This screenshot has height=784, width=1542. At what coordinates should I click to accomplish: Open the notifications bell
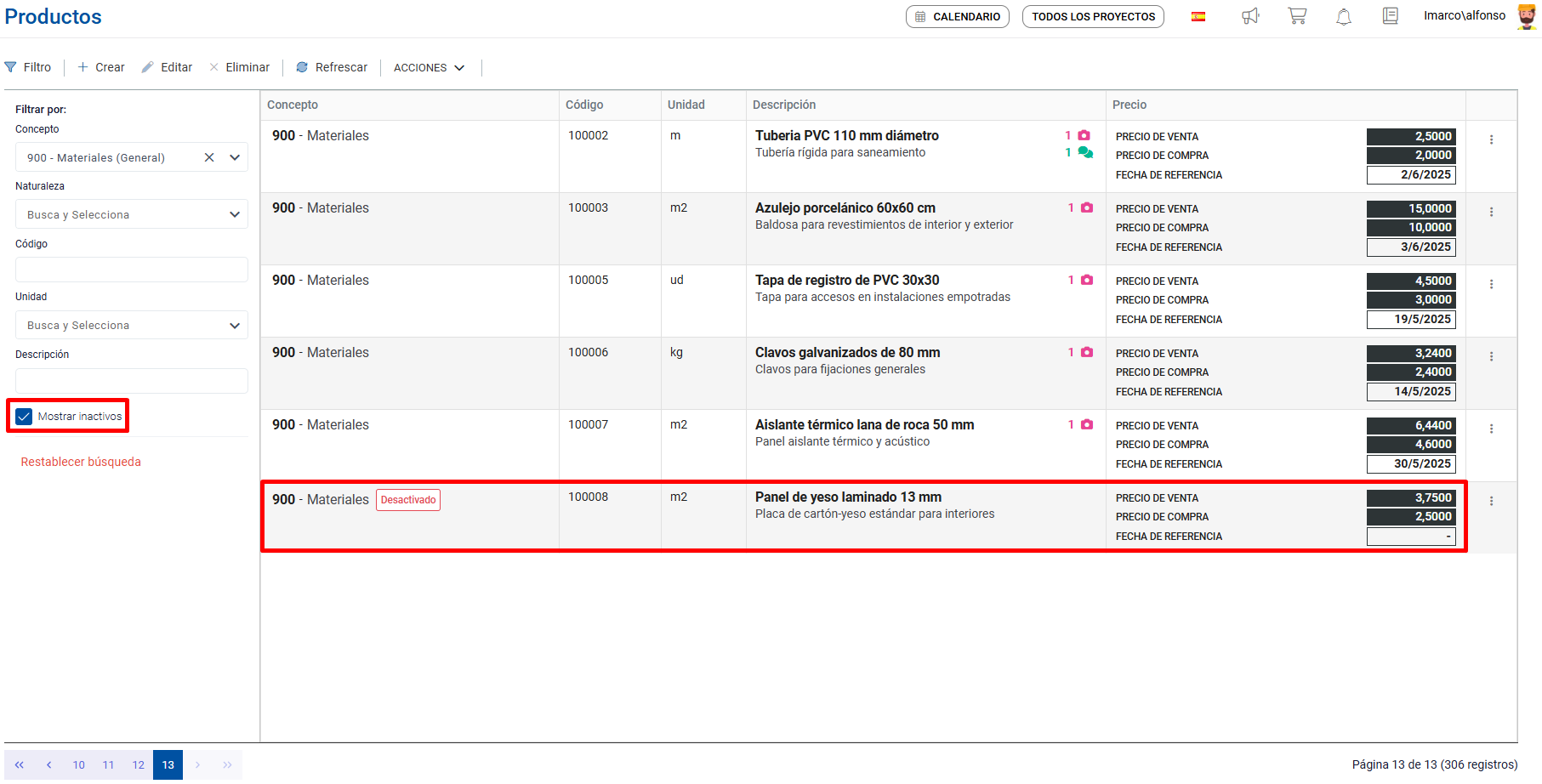click(1344, 16)
